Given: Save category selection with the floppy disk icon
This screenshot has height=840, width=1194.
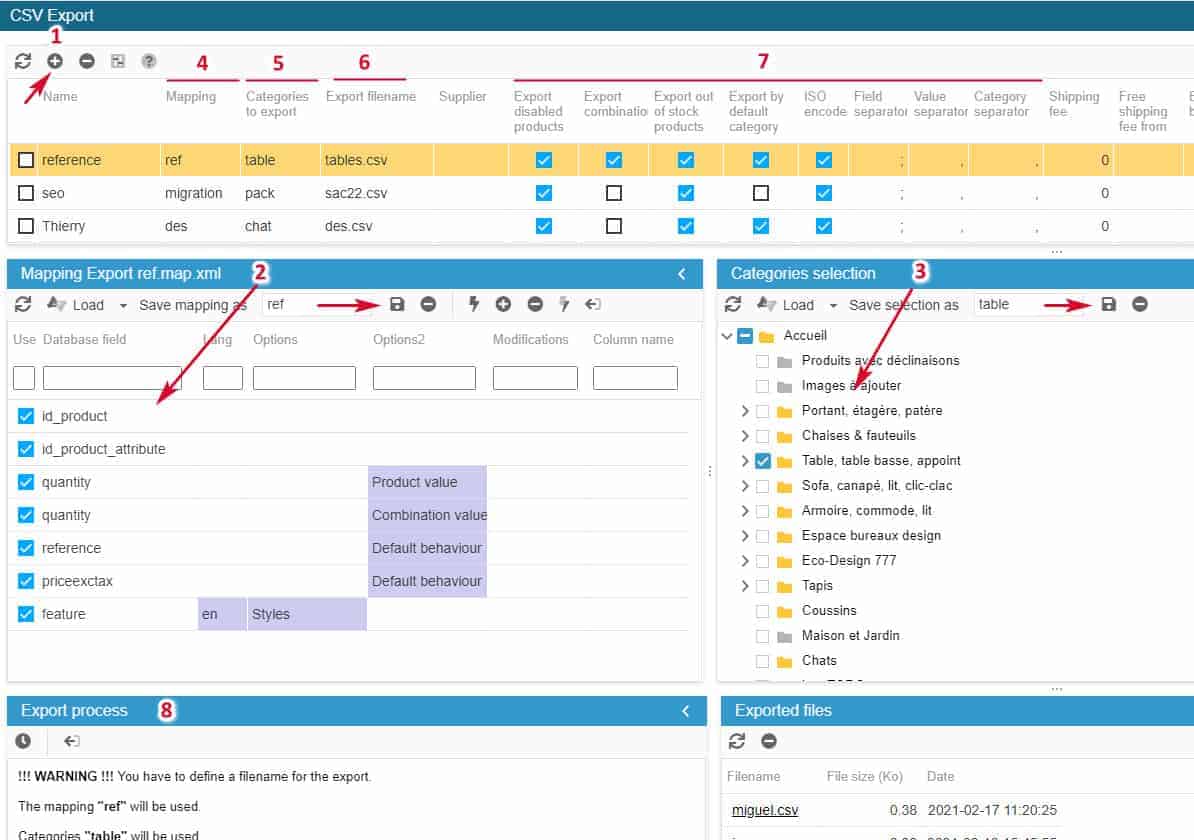Looking at the screenshot, I should (1108, 304).
